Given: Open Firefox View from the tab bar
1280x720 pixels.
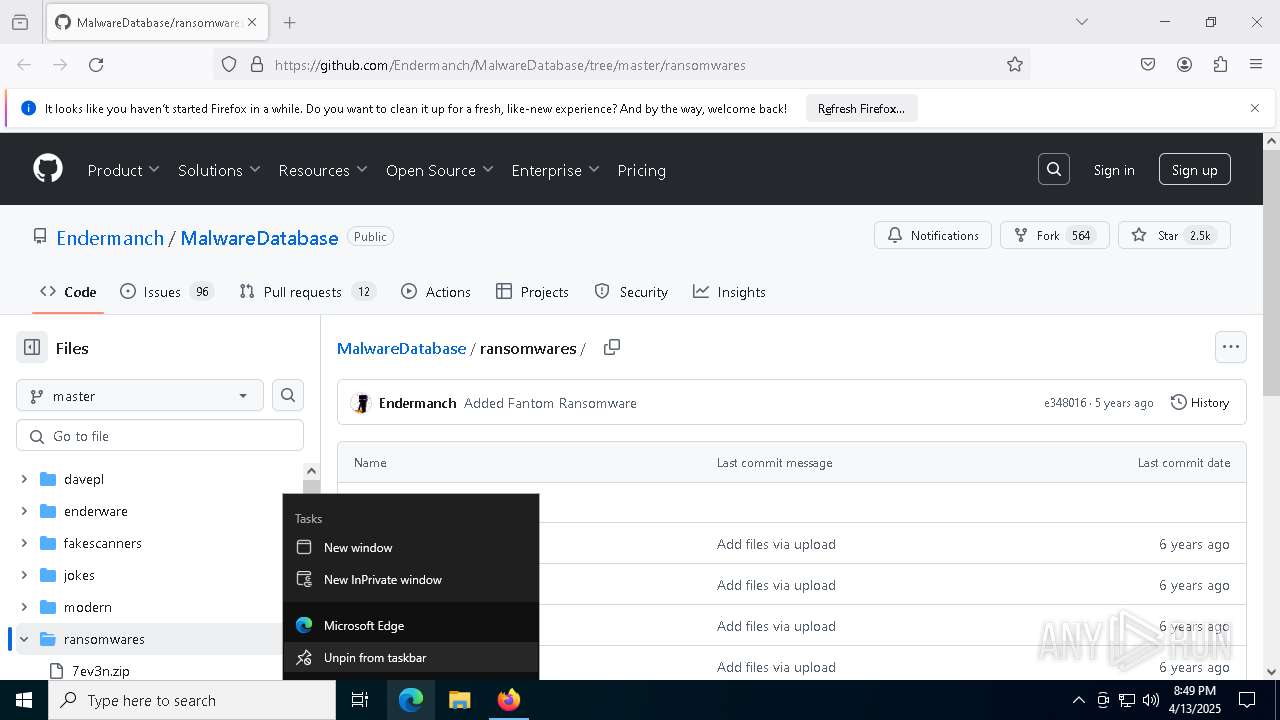Looking at the screenshot, I should coord(20,22).
